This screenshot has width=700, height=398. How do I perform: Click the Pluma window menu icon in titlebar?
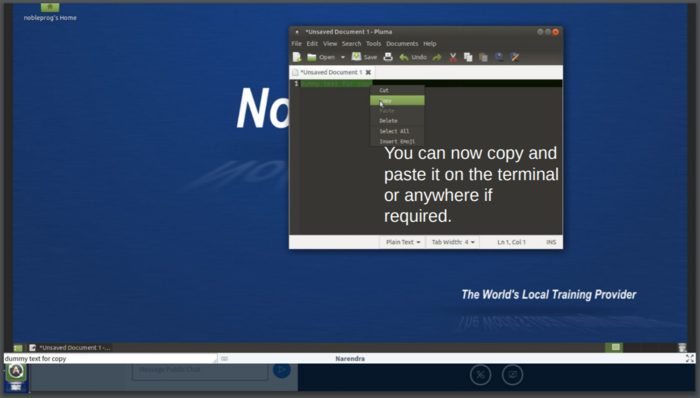point(297,32)
